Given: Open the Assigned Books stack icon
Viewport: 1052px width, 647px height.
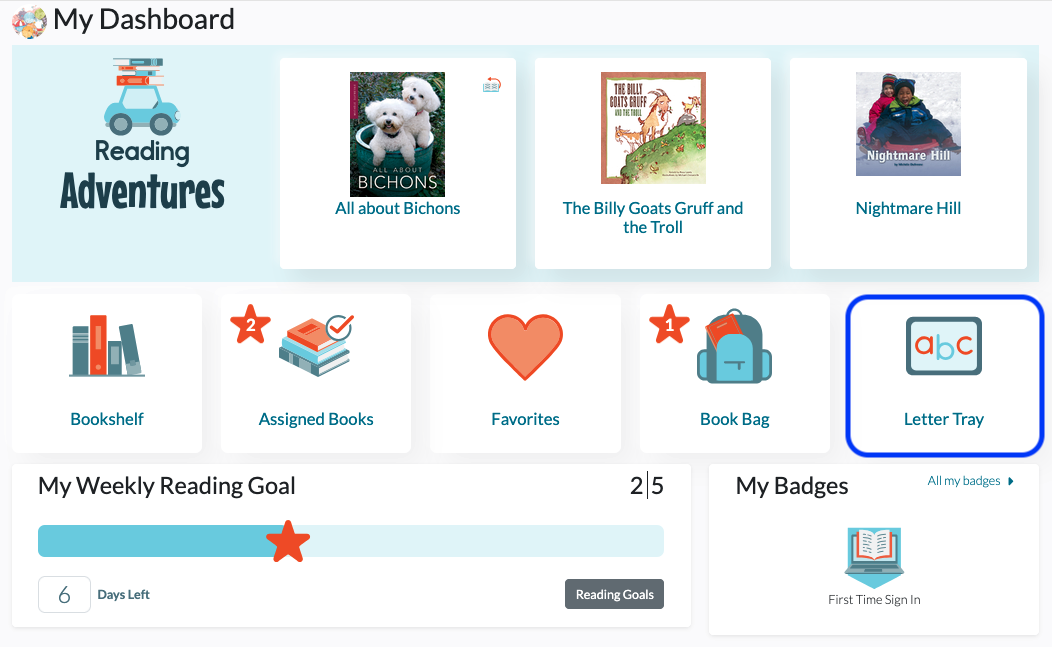Looking at the screenshot, I should (x=316, y=345).
